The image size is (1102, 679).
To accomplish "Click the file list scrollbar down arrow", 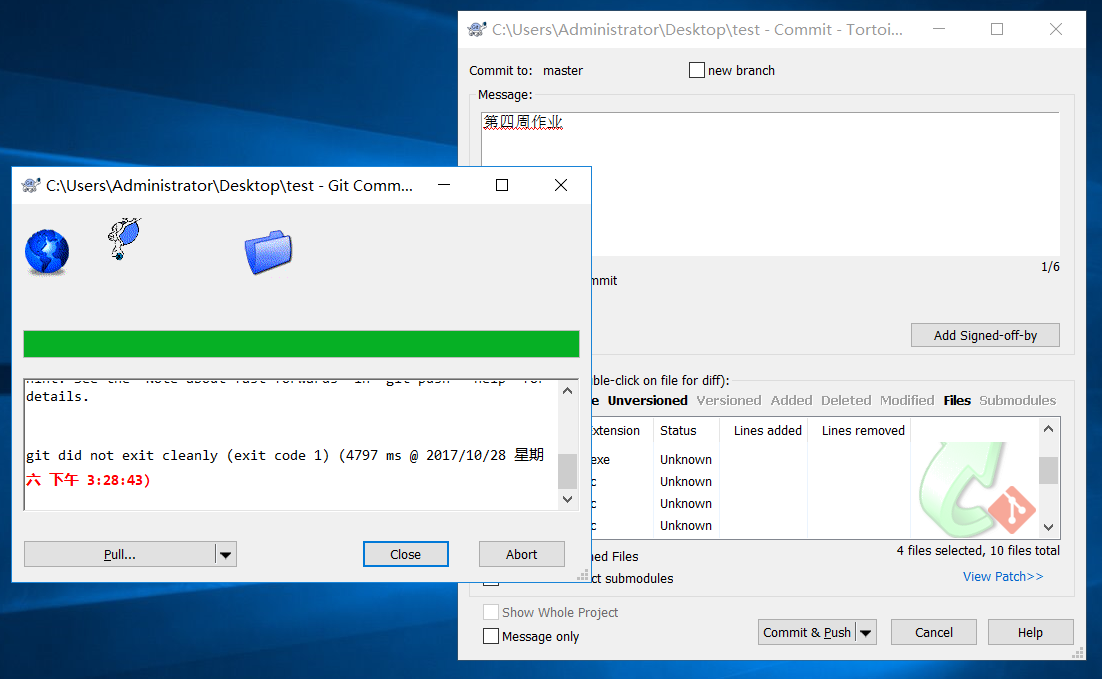I will (1049, 527).
